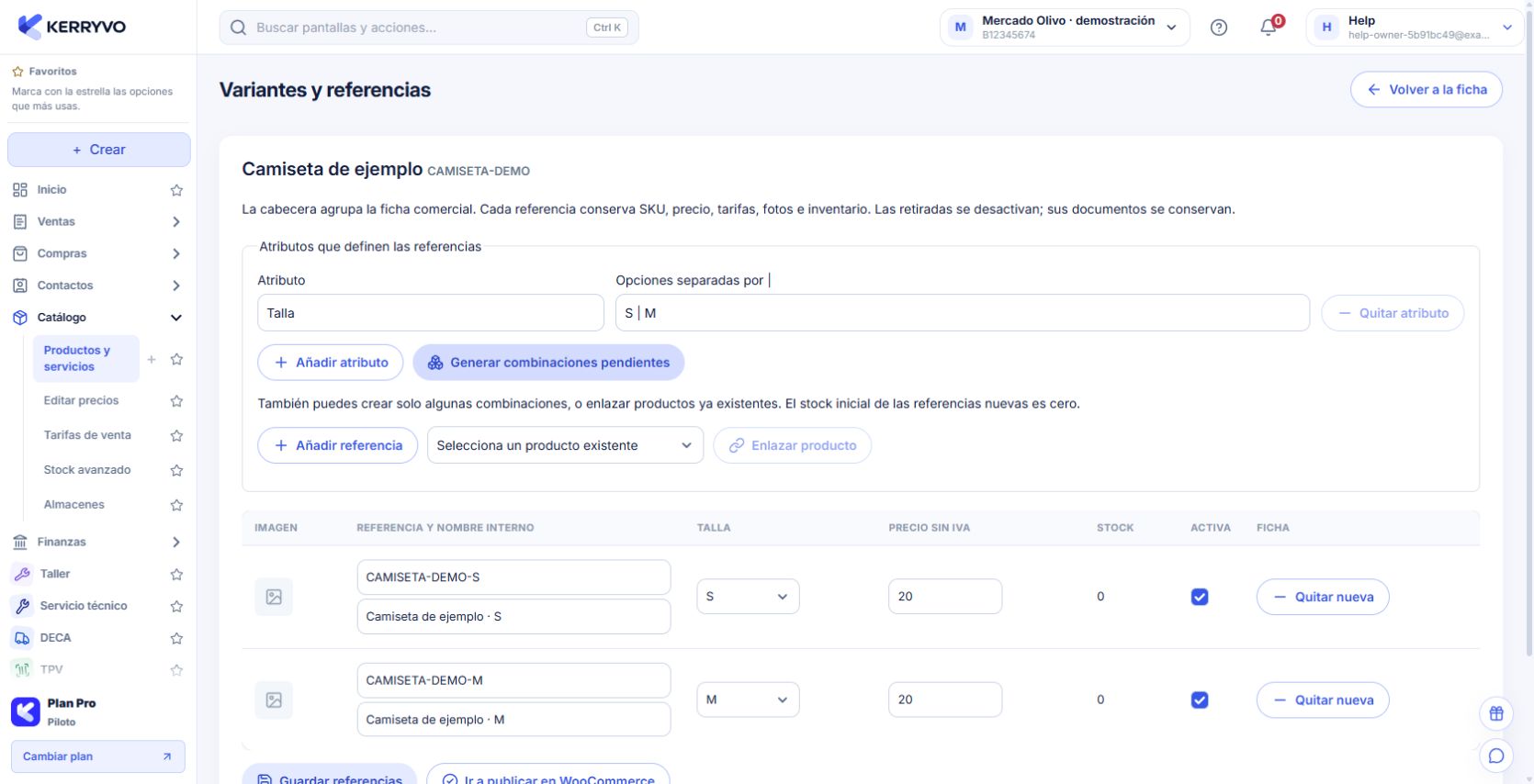This screenshot has width=1534, height=784.
Task: Star the Tarifas de venta option
Action: [176, 435]
